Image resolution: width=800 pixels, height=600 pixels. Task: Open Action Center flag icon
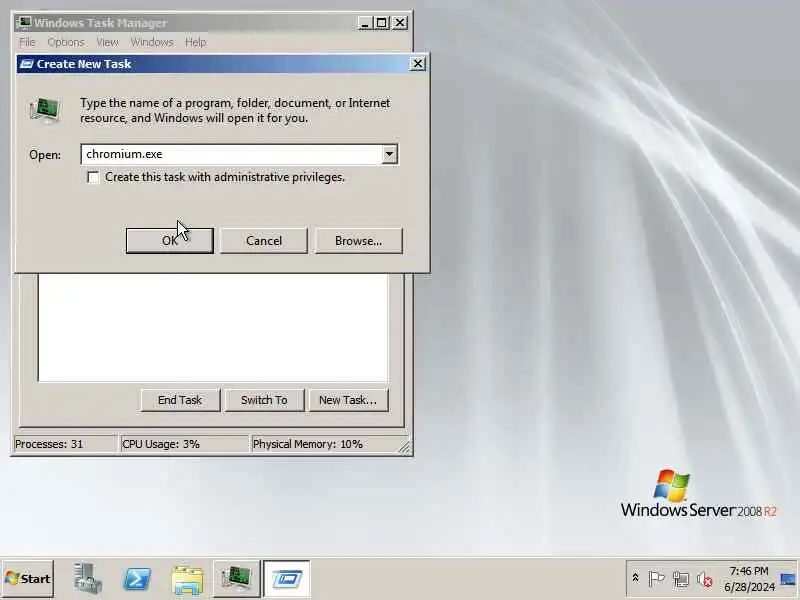coord(656,579)
